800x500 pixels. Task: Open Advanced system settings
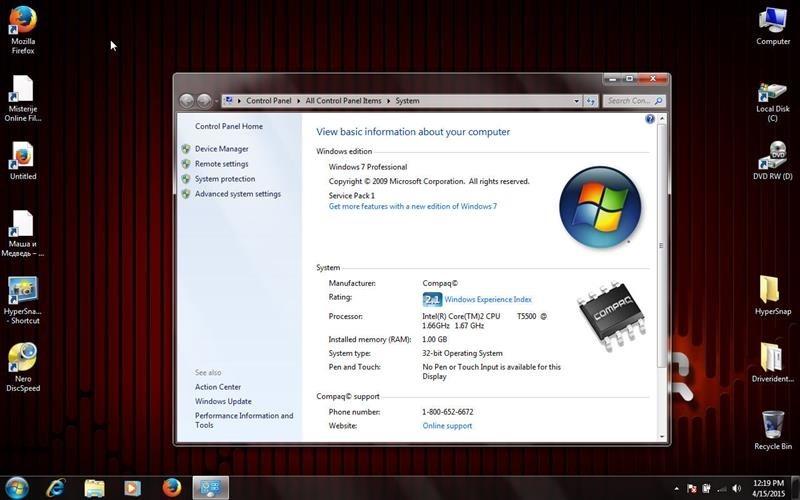[x=238, y=194]
